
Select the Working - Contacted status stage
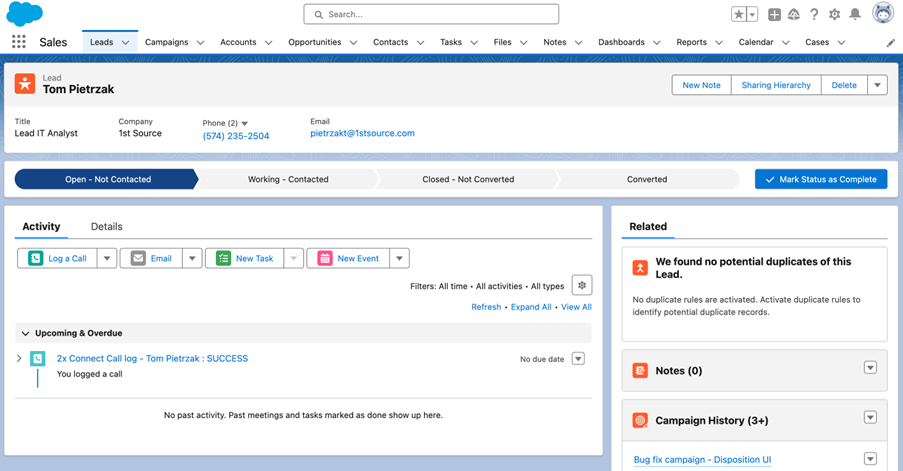pos(288,179)
